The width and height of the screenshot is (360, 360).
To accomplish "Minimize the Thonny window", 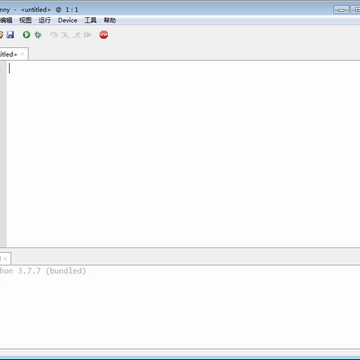I will [x=341, y=10].
